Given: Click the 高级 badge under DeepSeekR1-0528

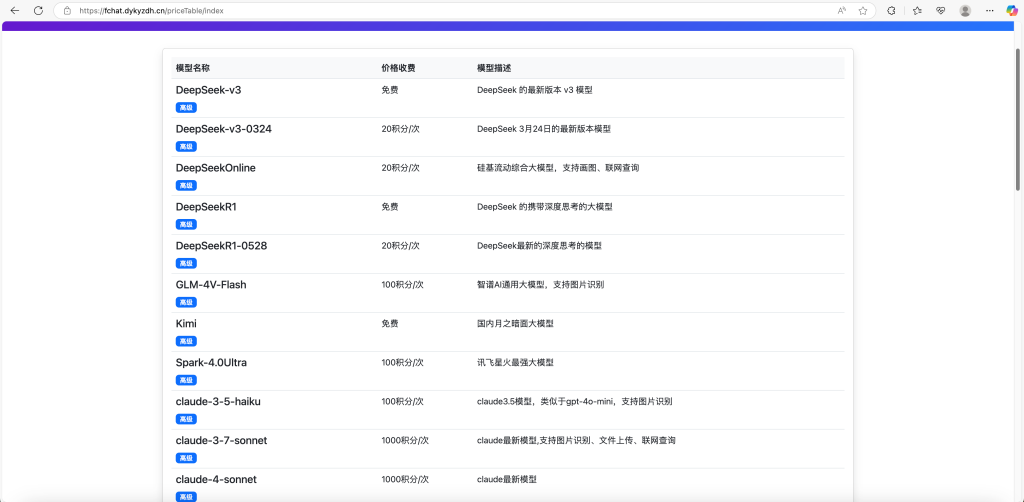Looking at the screenshot, I should coord(186,263).
